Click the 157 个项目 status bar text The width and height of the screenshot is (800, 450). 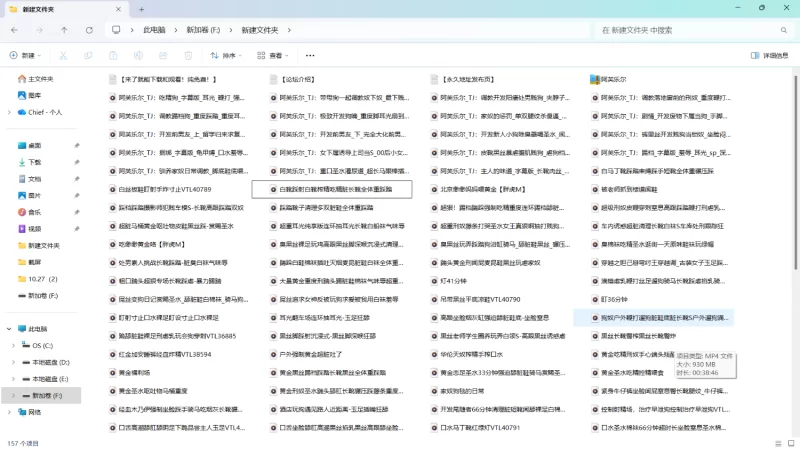pos(23,443)
